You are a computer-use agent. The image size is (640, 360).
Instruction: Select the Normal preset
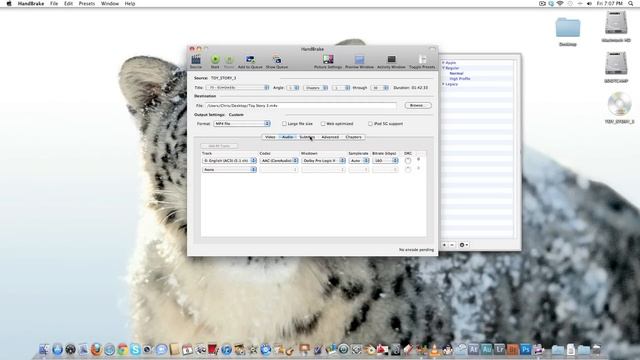[456, 73]
